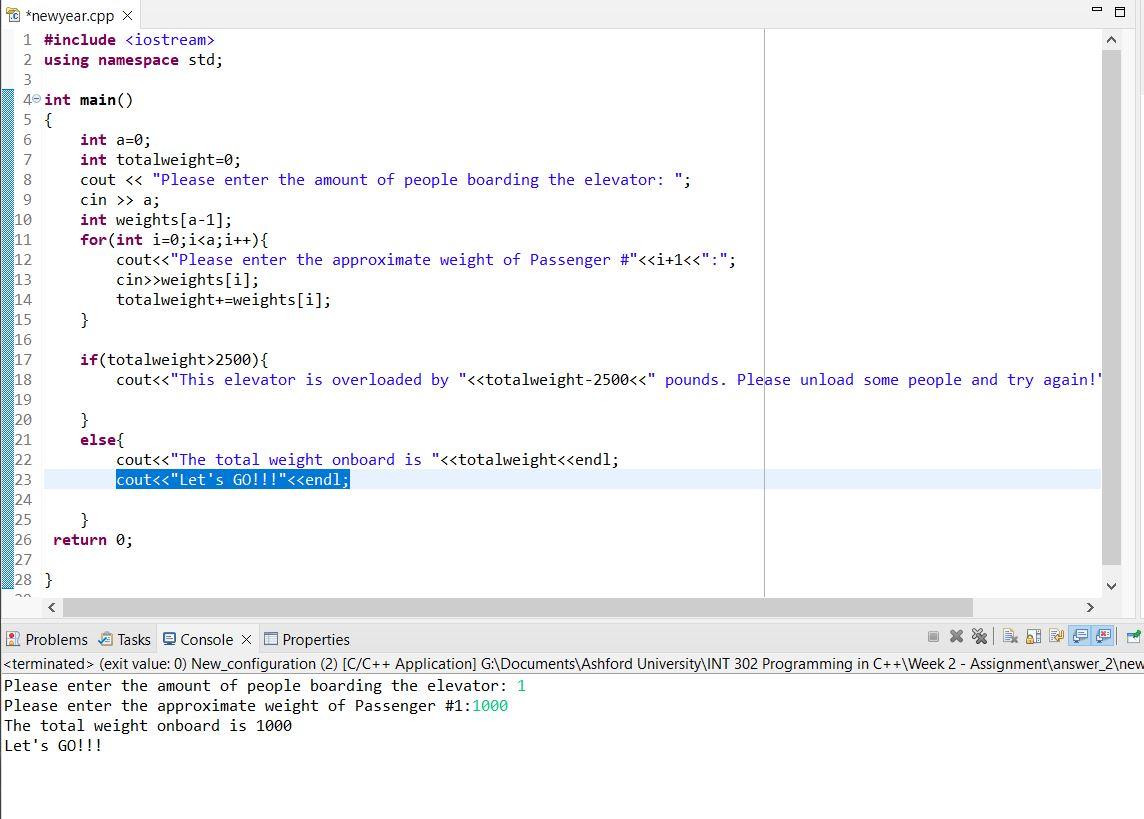1144x819 pixels.
Task: Click the 'int main()' declaration
Action: click(x=88, y=100)
